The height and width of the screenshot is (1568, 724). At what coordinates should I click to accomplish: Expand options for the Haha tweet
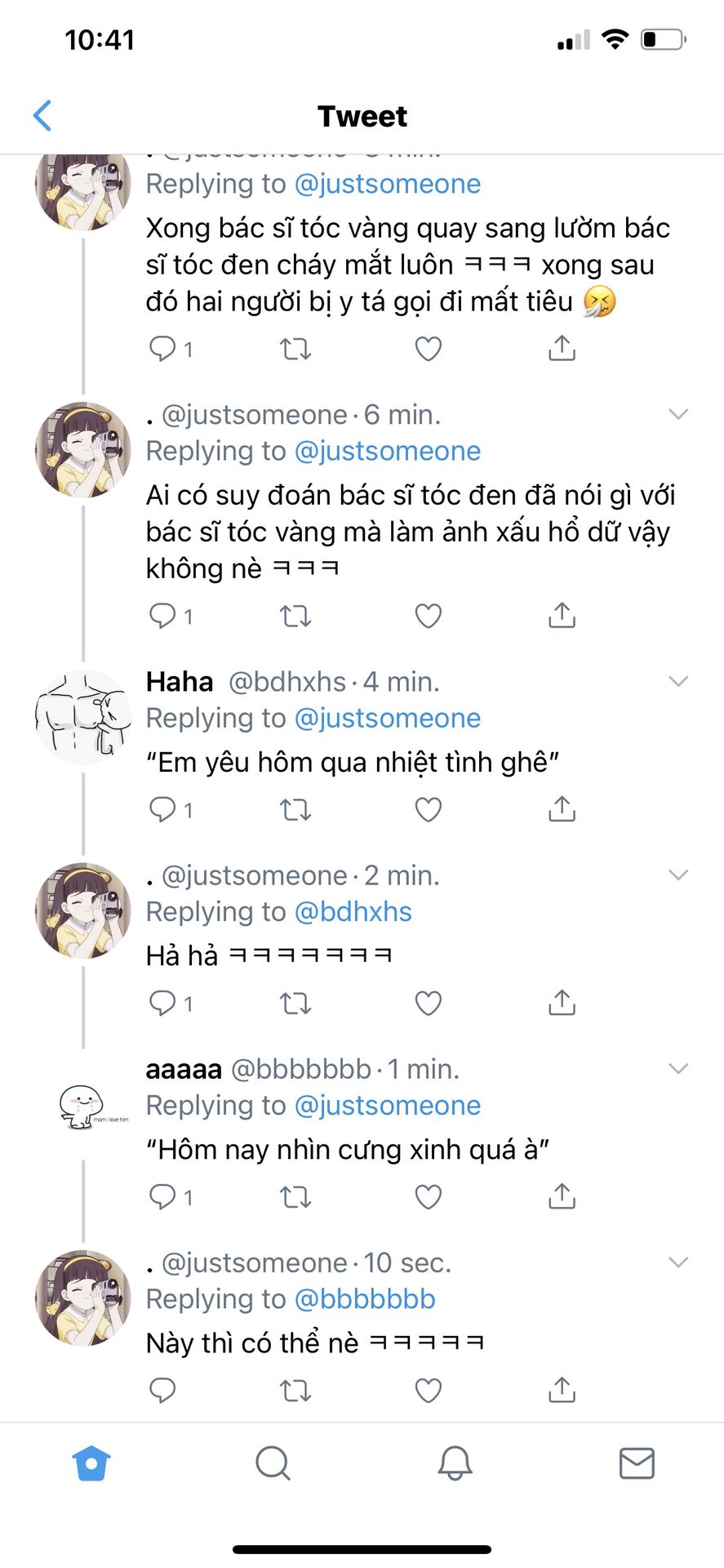pyautogui.click(x=678, y=681)
